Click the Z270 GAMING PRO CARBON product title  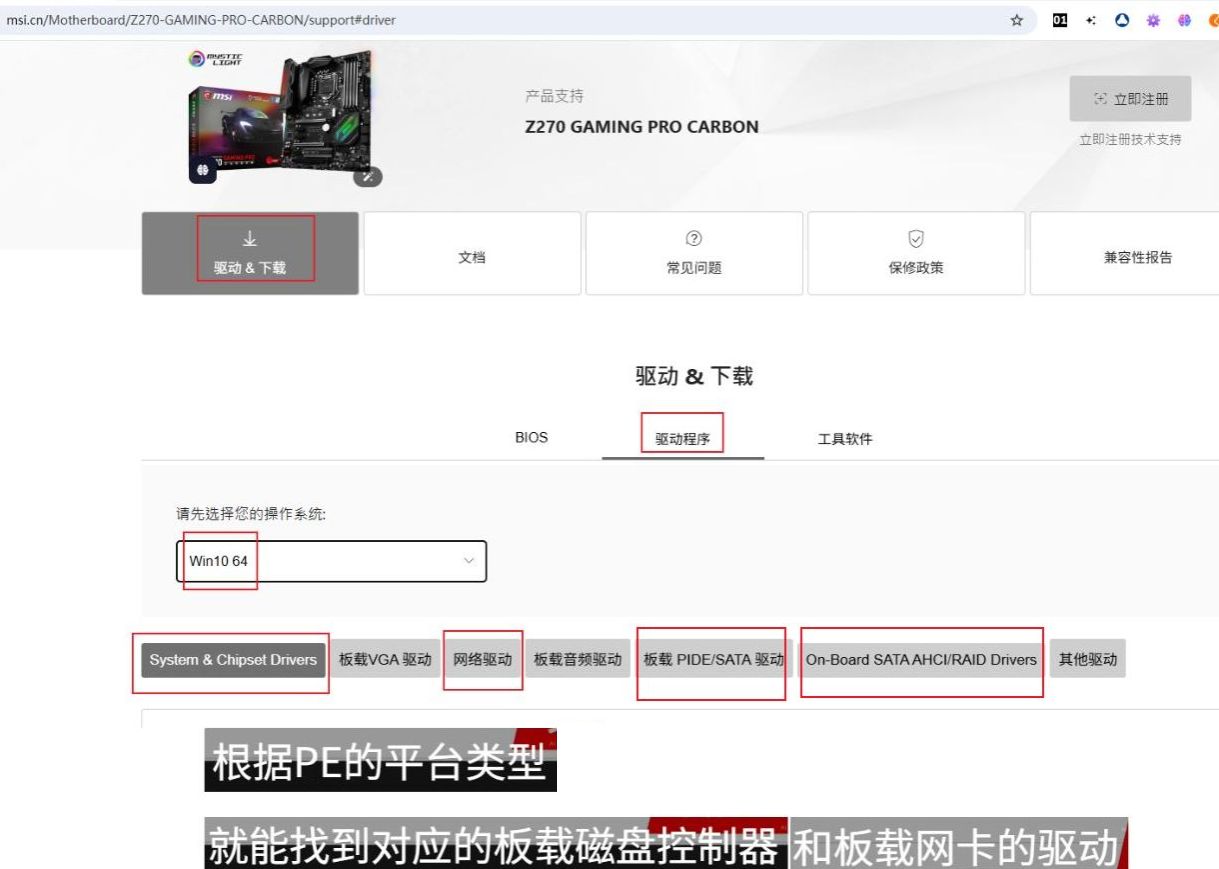[x=642, y=127]
